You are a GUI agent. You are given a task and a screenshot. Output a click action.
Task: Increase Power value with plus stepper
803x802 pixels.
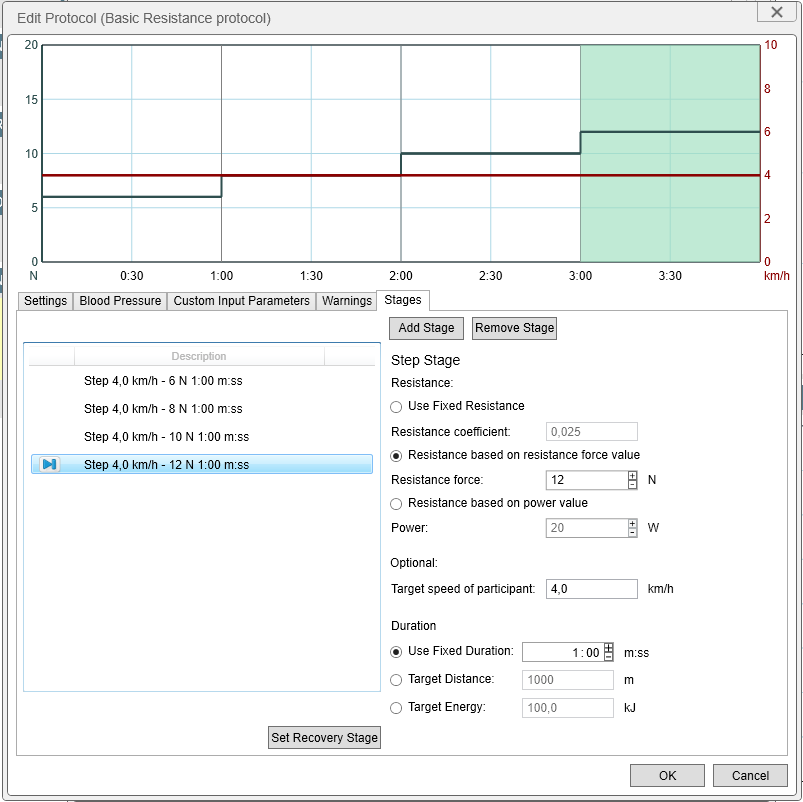click(632, 523)
